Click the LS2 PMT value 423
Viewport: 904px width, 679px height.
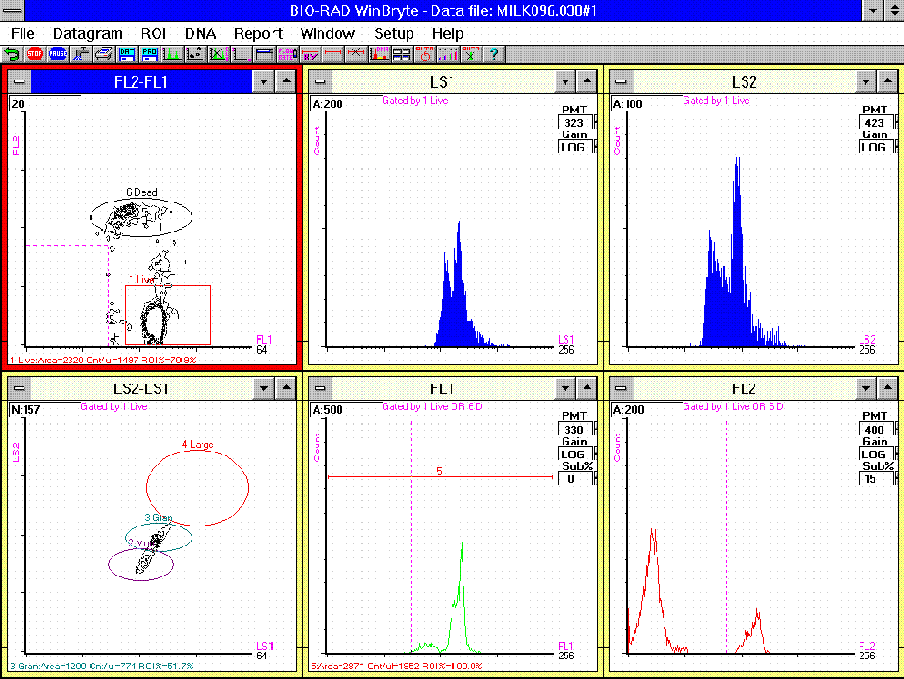874,124
